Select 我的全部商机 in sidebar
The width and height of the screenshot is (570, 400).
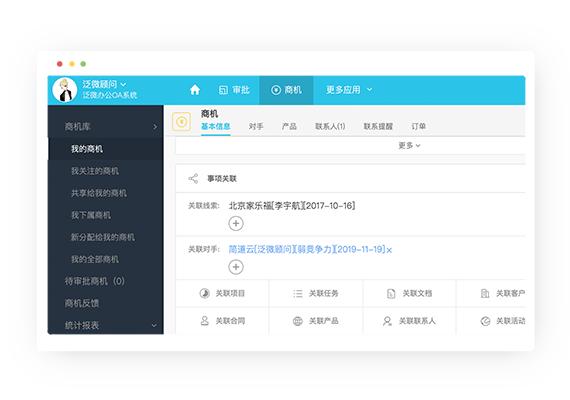coord(95,259)
